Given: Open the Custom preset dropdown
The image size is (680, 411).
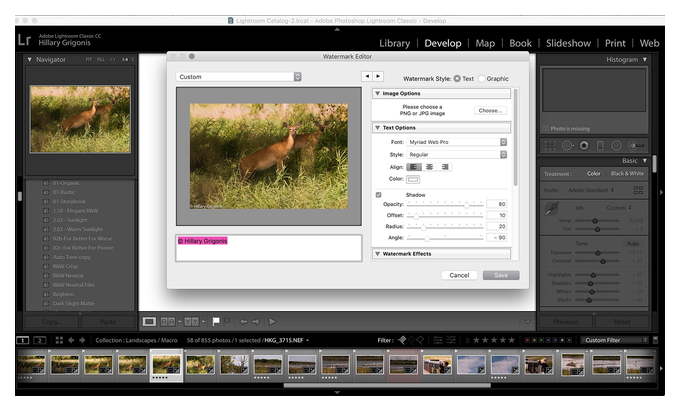Looking at the screenshot, I should coord(239,77).
